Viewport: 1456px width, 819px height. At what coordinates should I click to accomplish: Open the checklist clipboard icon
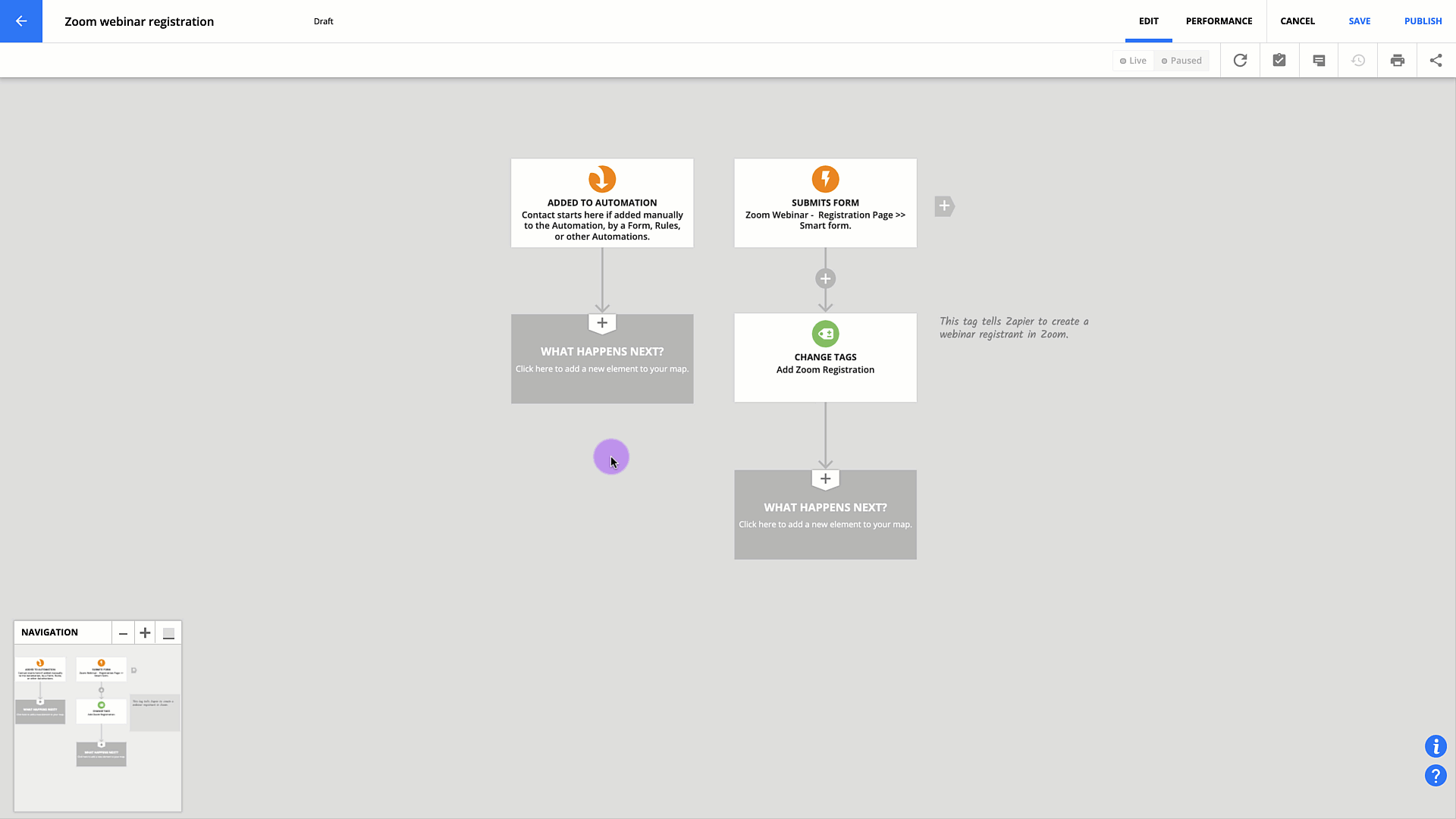[x=1279, y=61]
